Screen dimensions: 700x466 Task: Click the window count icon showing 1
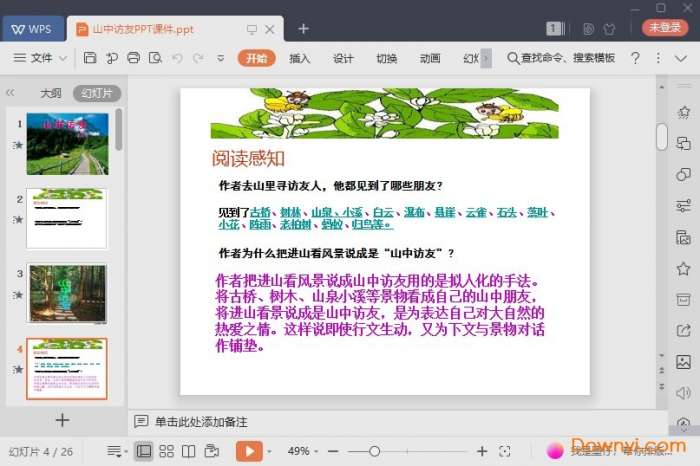click(x=555, y=29)
